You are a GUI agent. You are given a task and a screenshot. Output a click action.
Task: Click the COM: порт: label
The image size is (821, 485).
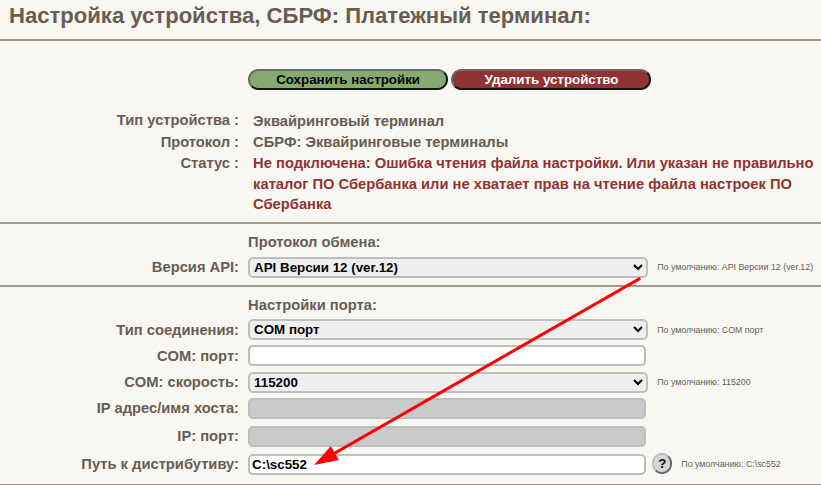pyautogui.click(x=197, y=356)
